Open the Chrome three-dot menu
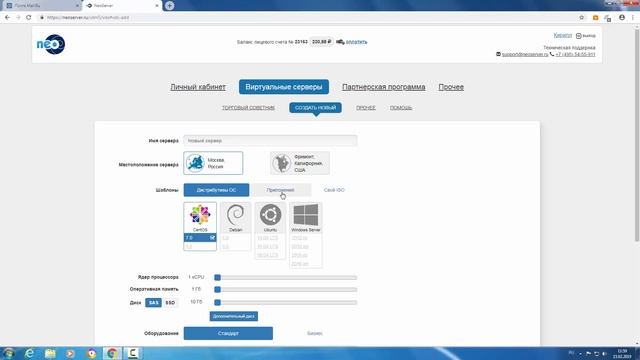Viewport: 640px width, 360px height. tap(633, 18)
